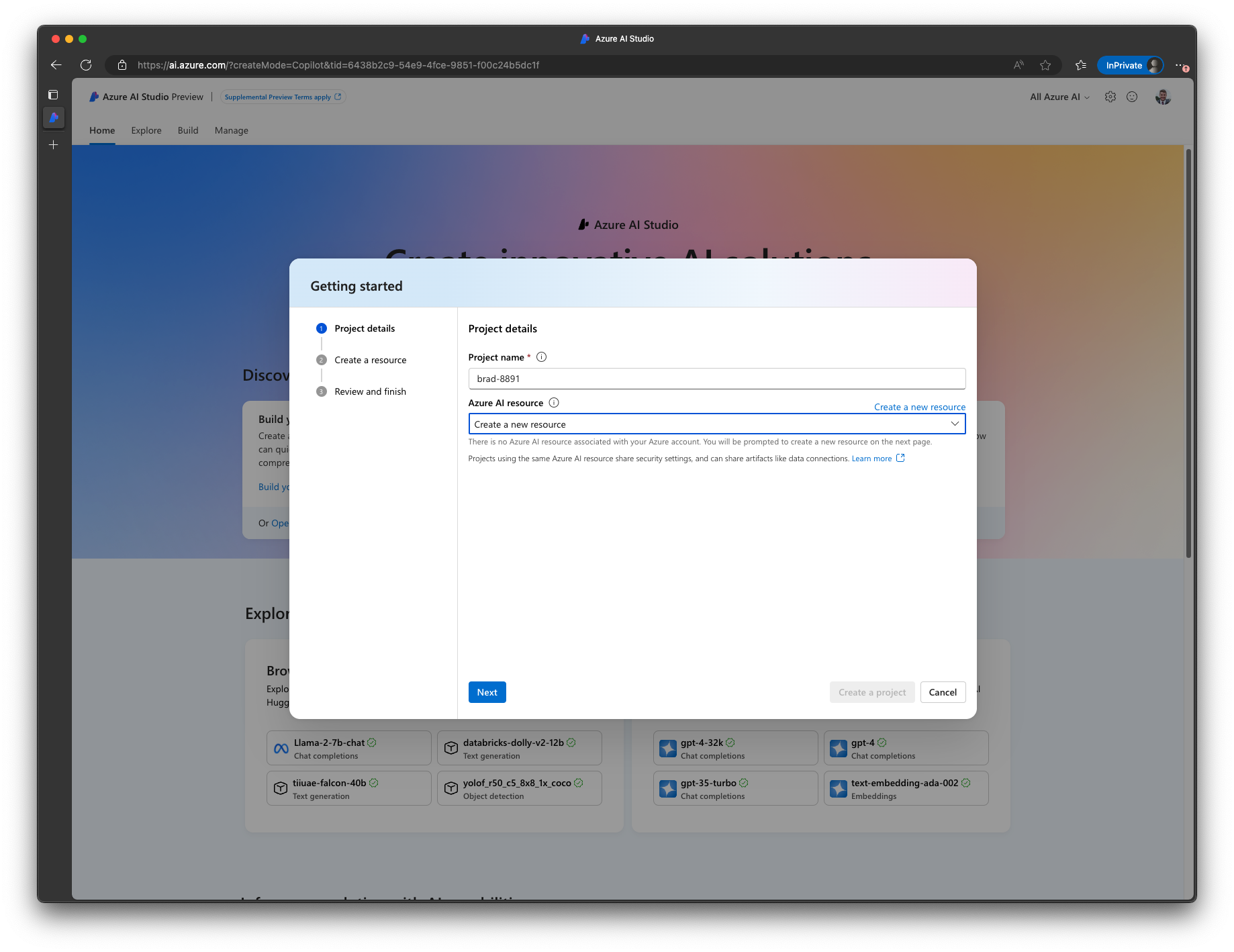The height and width of the screenshot is (952, 1234).
Task: Open browser Settings and more menu
Action: 1181,65
